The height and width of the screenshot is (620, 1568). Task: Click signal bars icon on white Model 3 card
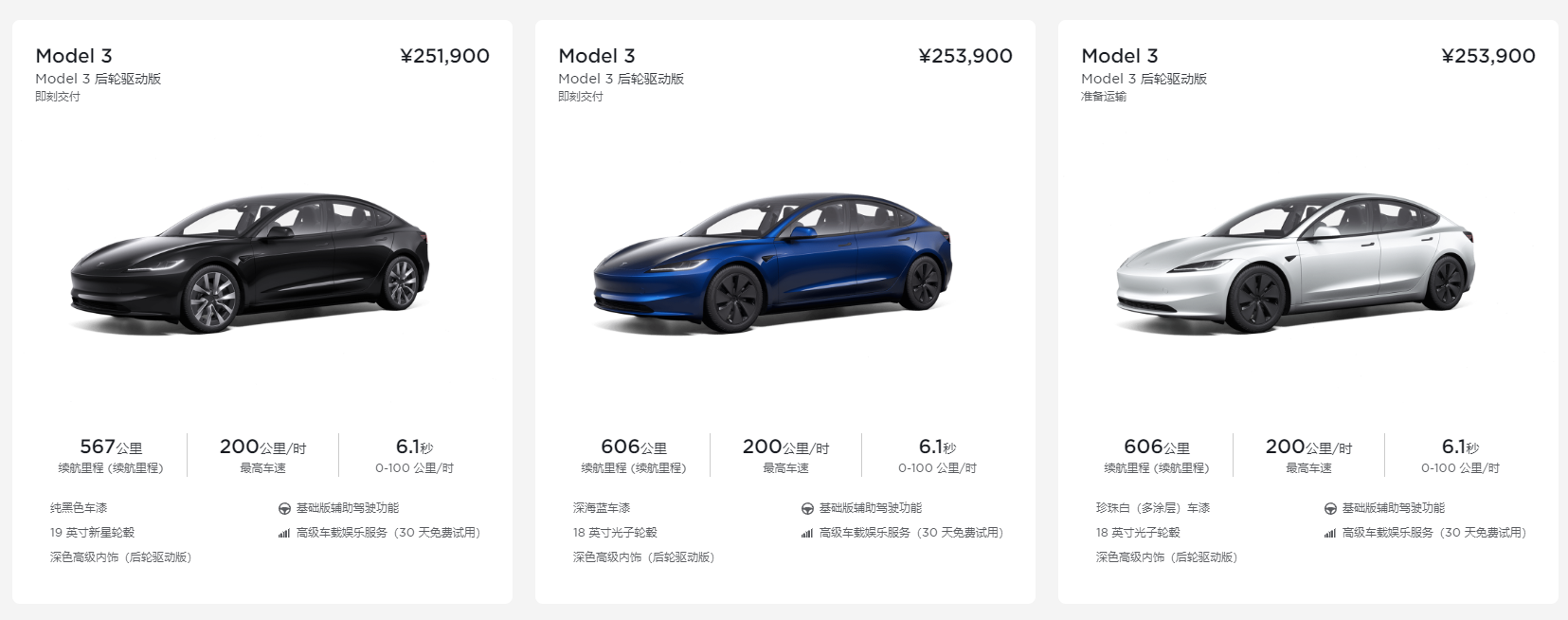coord(1330,534)
